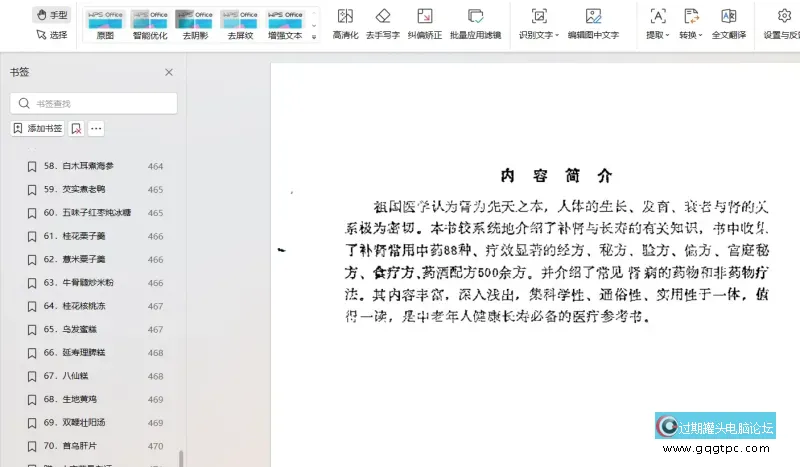Click page number 464 of bookmark 58
The height and width of the screenshot is (467, 800).
click(x=155, y=166)
